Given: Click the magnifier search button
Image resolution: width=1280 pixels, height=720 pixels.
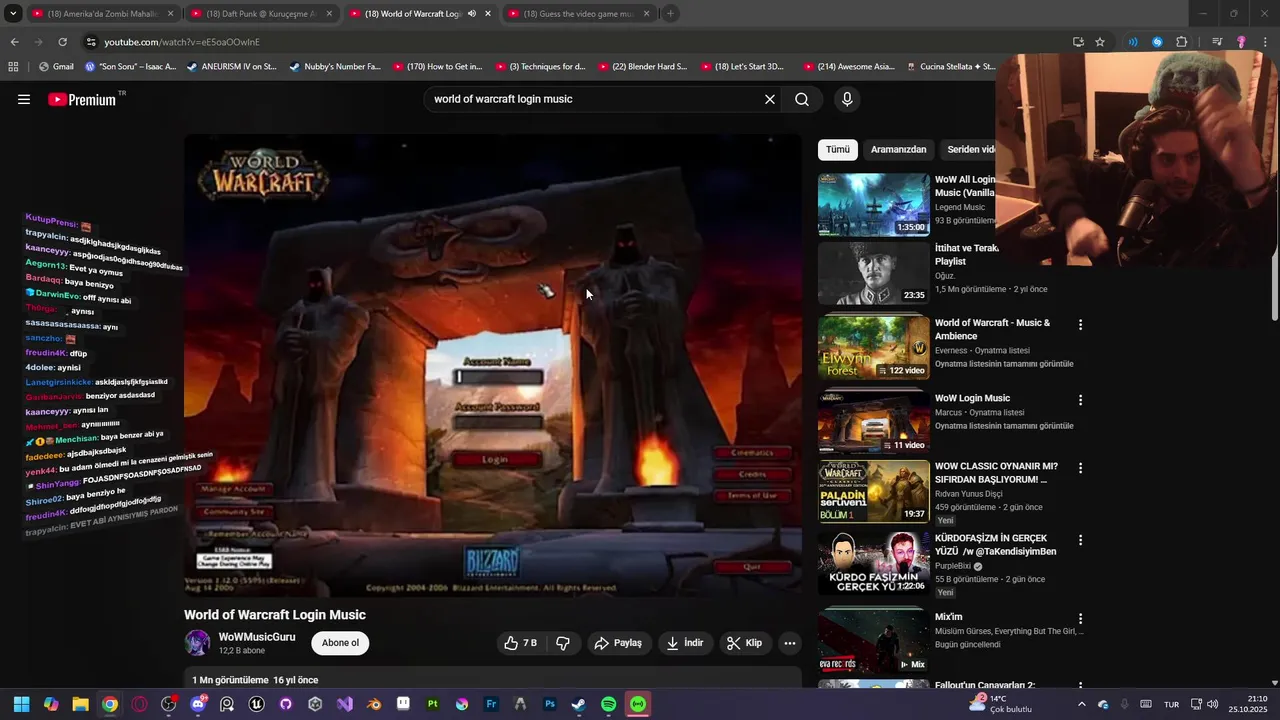Looking at the screenshot, I should pyautogui.click(x=802, y=99).
